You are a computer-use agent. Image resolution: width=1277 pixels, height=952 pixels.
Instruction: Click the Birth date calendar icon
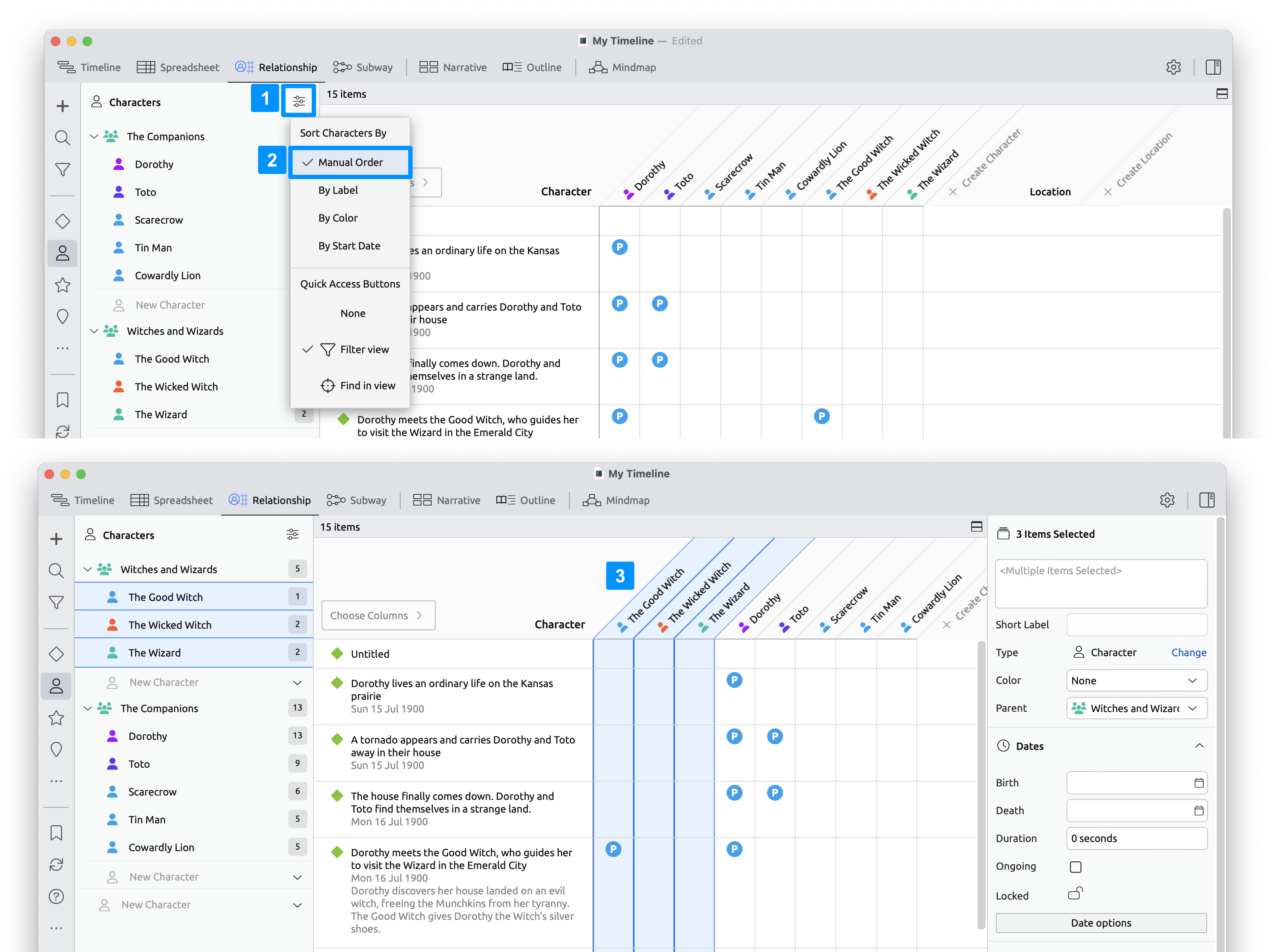pos(1199,782)
